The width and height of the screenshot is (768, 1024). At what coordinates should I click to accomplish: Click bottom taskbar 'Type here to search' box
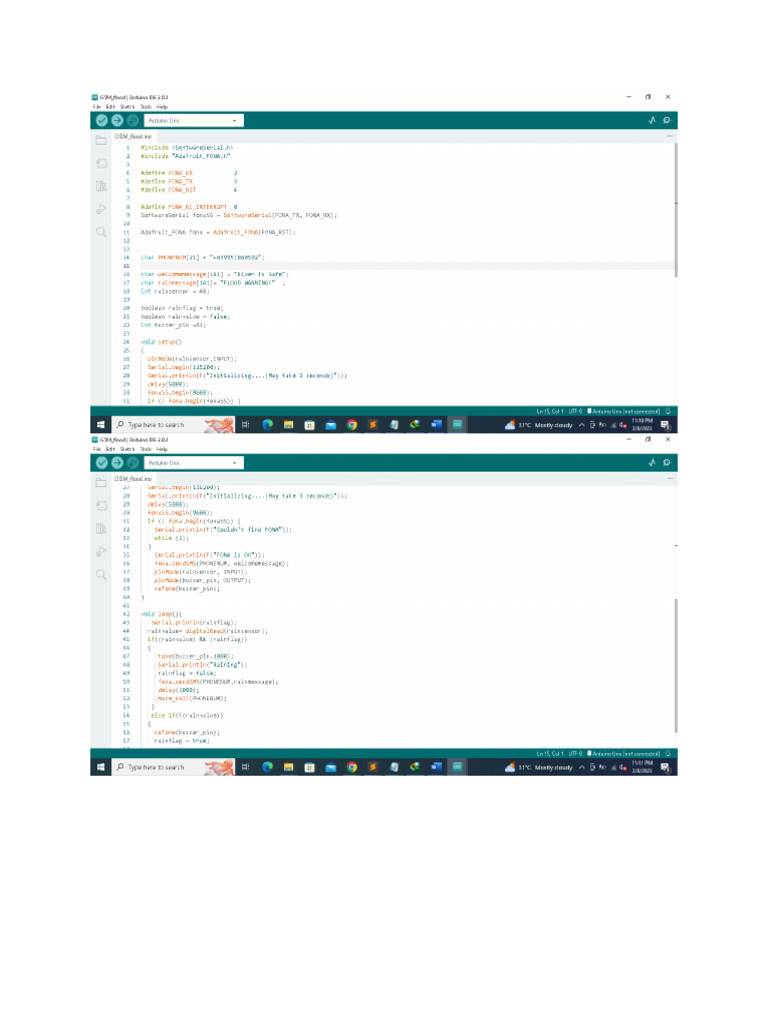[155, 767]
